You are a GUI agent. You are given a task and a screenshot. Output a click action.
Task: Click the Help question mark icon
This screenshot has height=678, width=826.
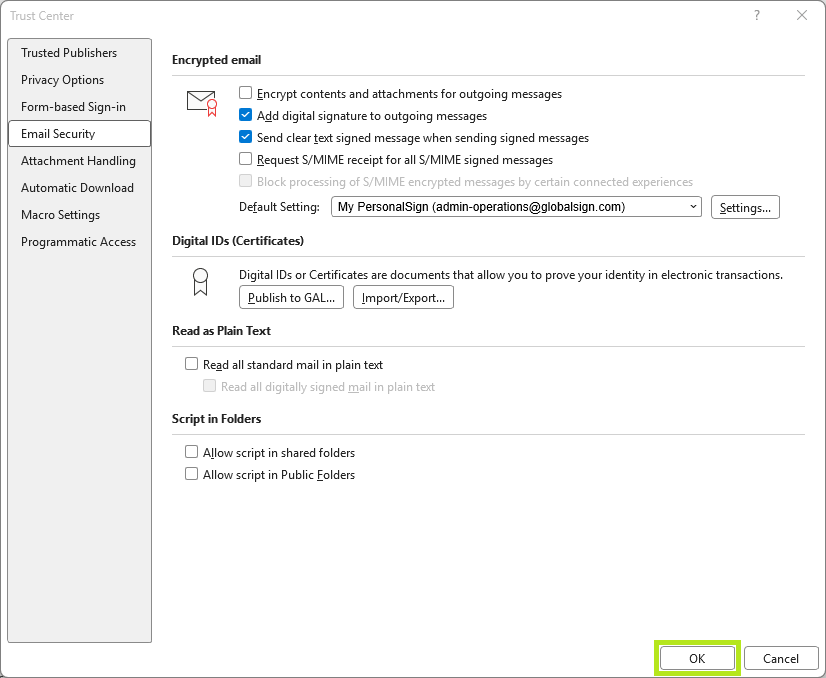pyautogui.click(x=755, y=15)
